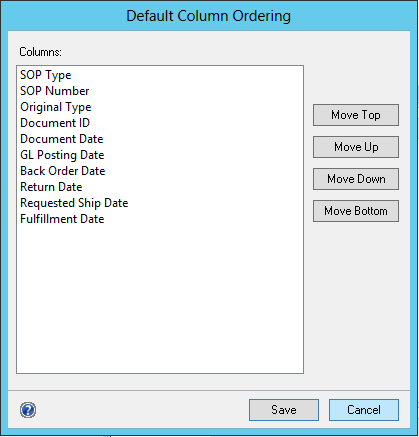Click the Columns label
This screenshot has height=437, width=419.
tap(40, 52)
